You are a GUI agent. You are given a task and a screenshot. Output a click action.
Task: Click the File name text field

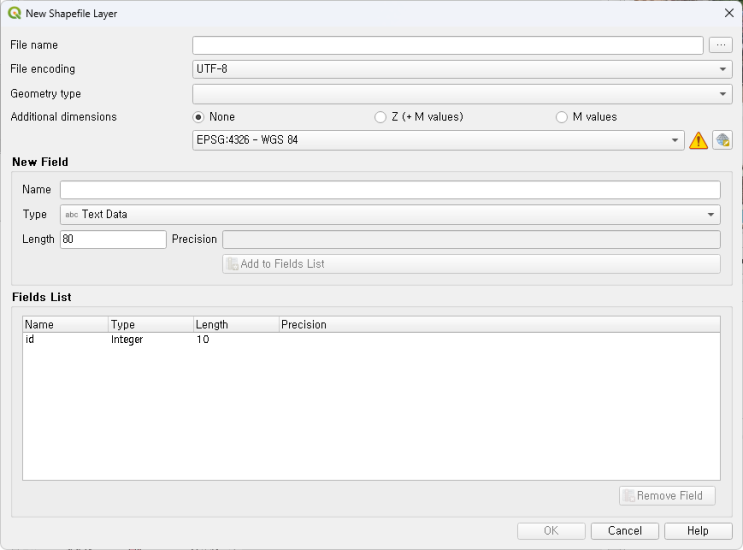(447, 45)
